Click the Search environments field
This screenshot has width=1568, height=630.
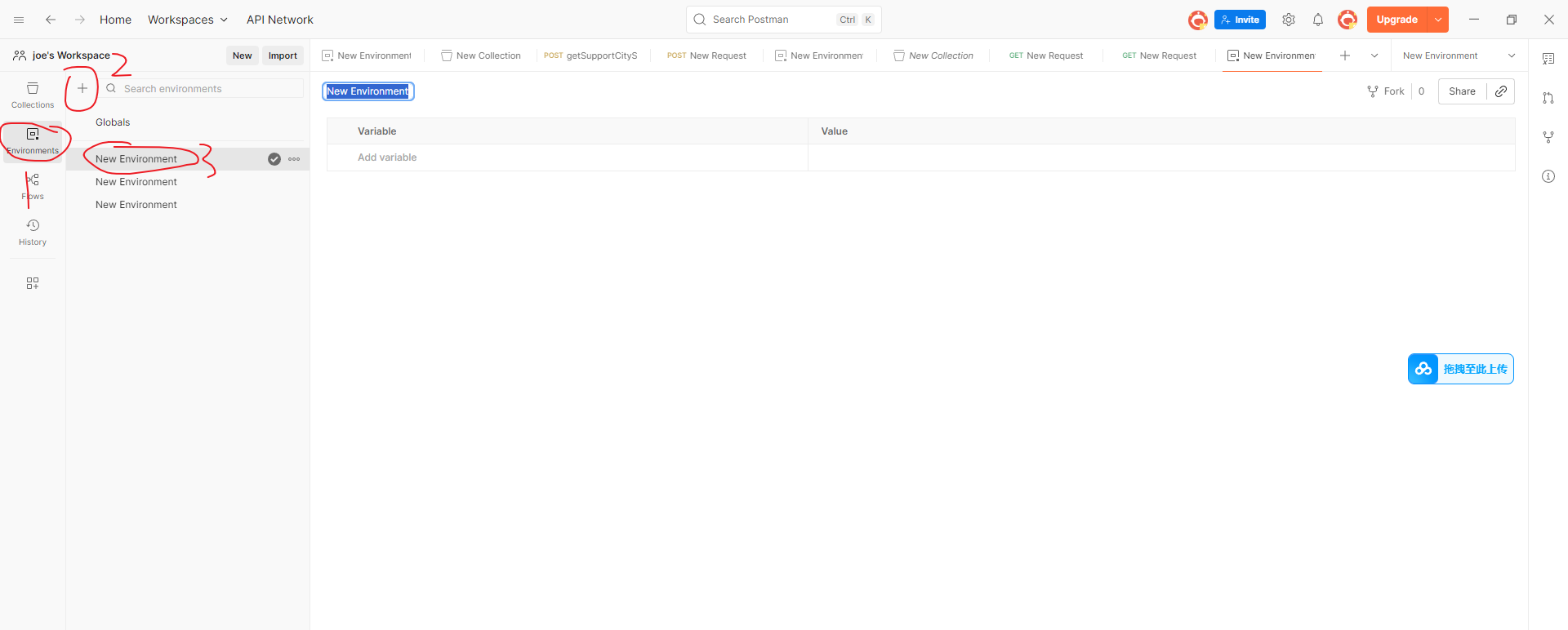coord(204,88)
